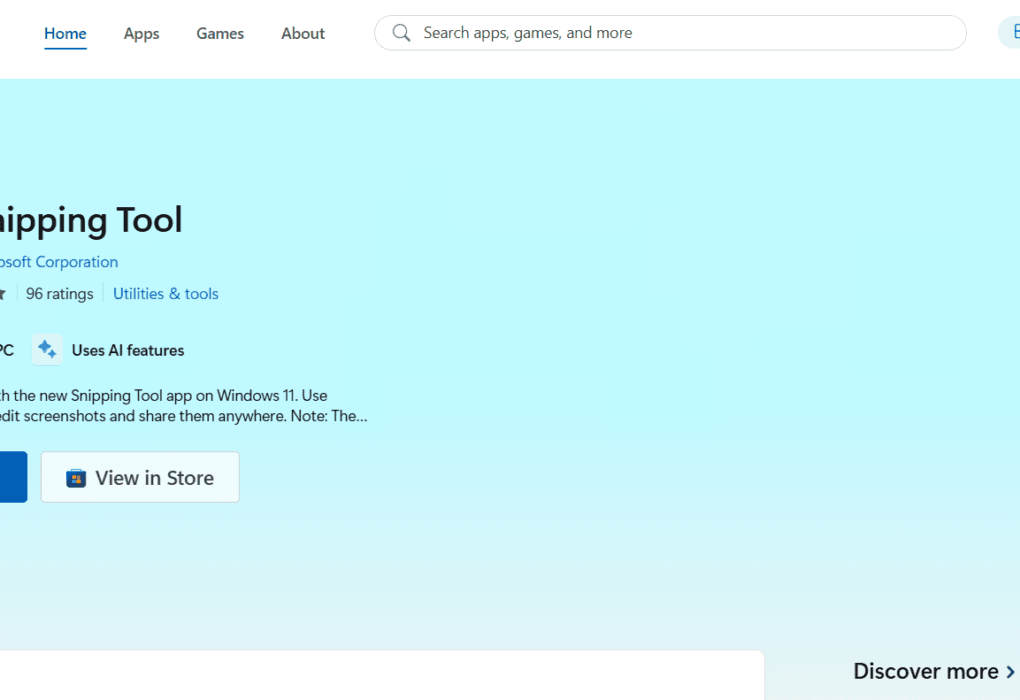The width and height of the screenshot is (1020, 700).
Task: View the 96 ratings
Action: pyautogui.click(x=59, y=294)
